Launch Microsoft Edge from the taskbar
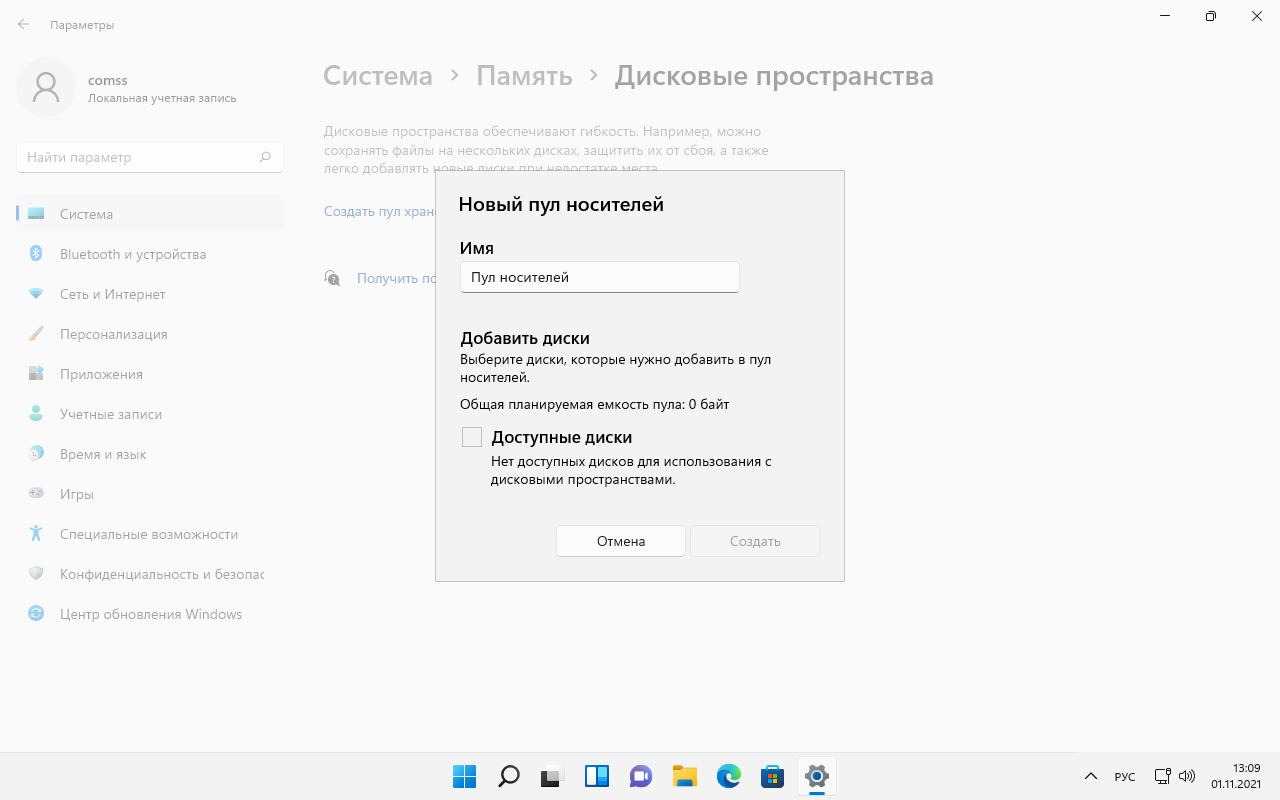 point(728,776)
